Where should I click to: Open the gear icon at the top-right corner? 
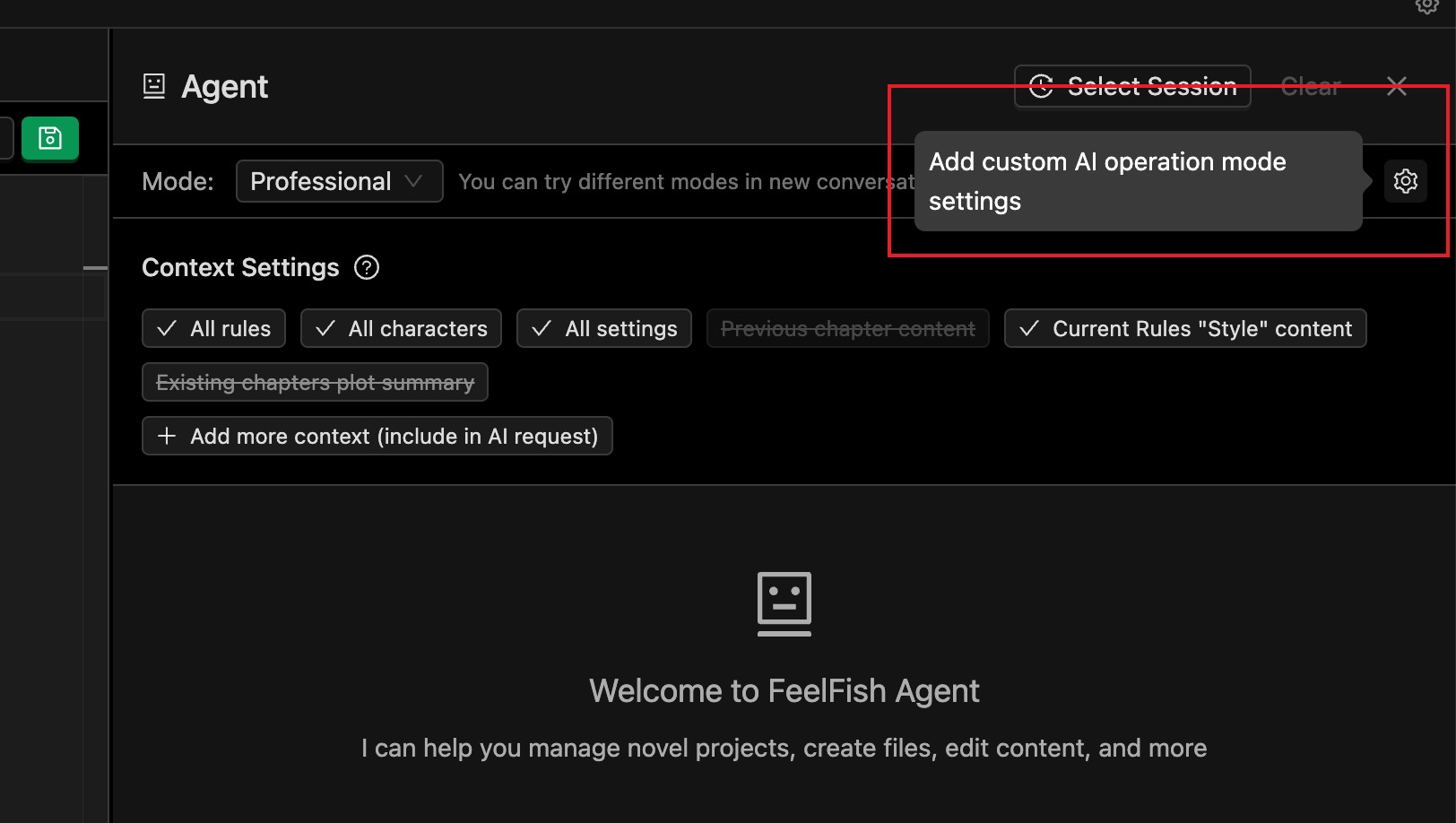(1426, 5)
